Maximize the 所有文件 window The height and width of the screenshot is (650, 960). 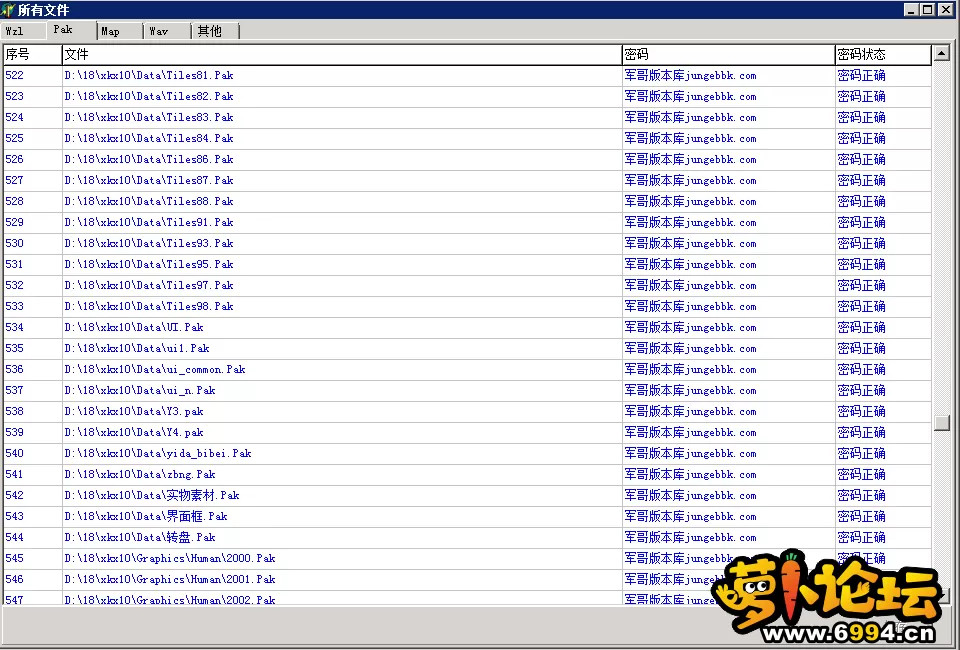pos(928,10)
